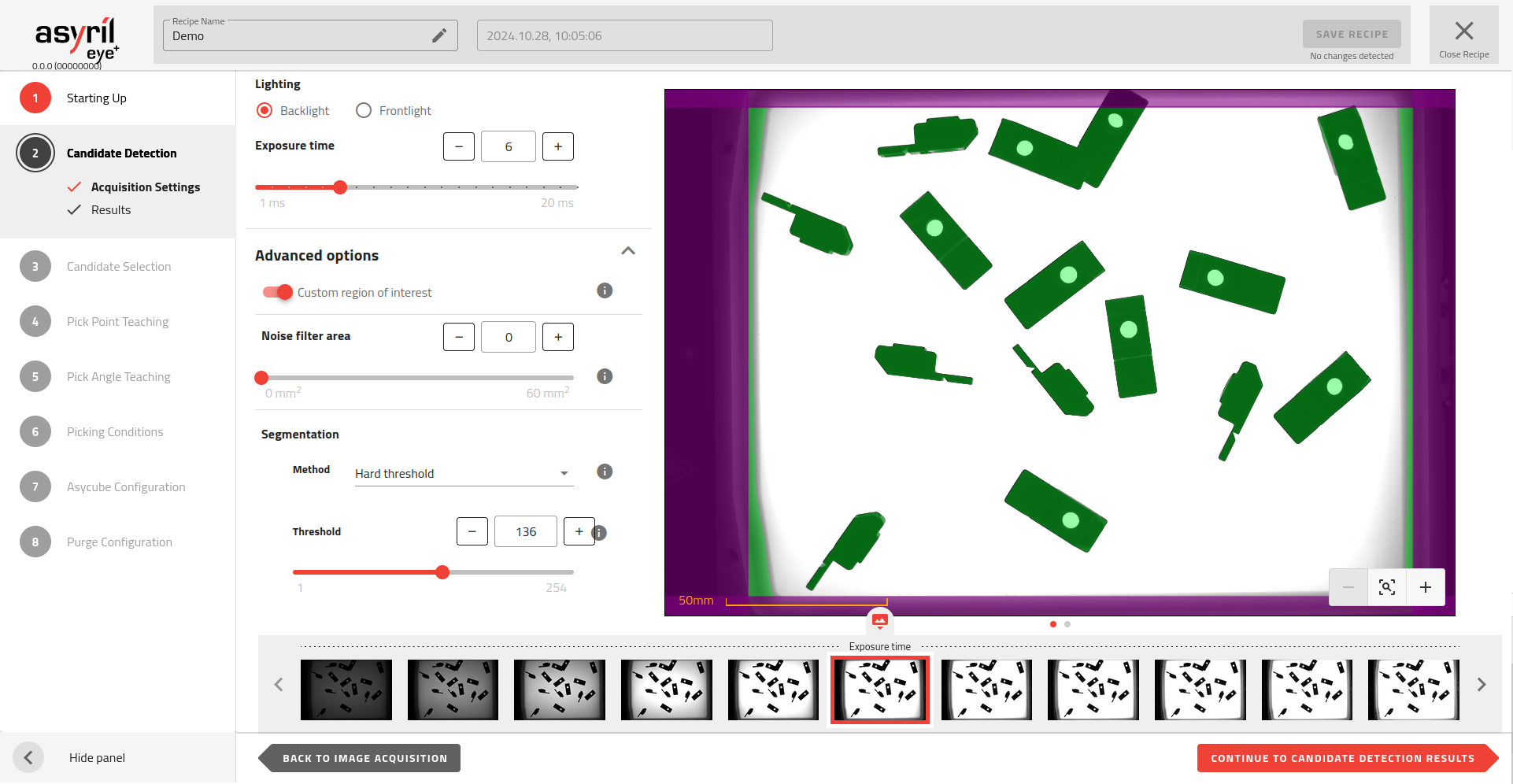Click info icon next to Segmentation Method
The width and height of the screenshot is (1513, 784).
[605, 472]
